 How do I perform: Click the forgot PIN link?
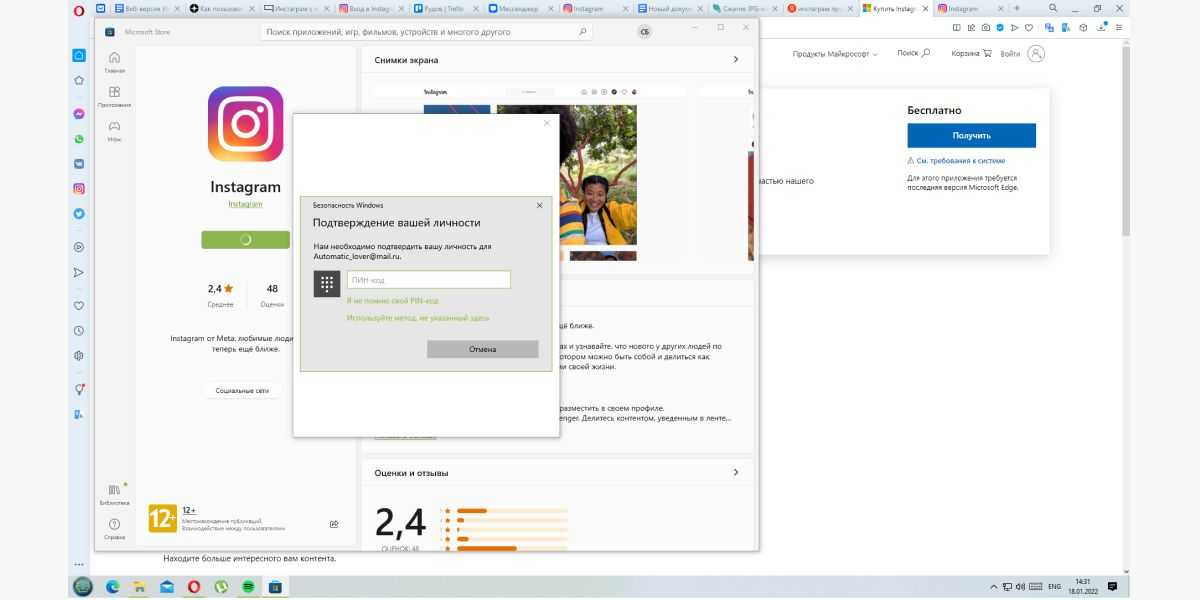coord(392,300)
